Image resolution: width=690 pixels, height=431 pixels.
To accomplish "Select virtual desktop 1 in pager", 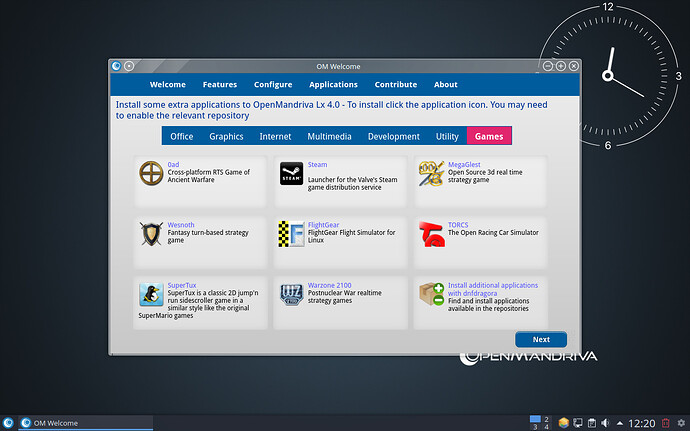I will click(x=535, y=419).
